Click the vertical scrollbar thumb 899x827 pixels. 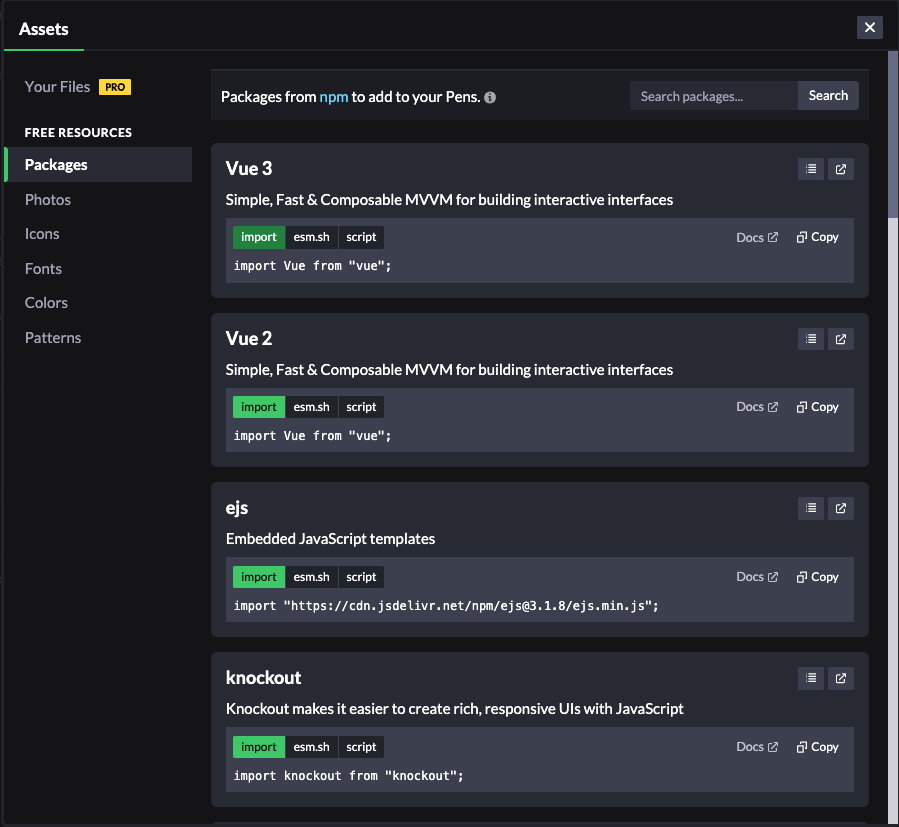coord(893,135)
